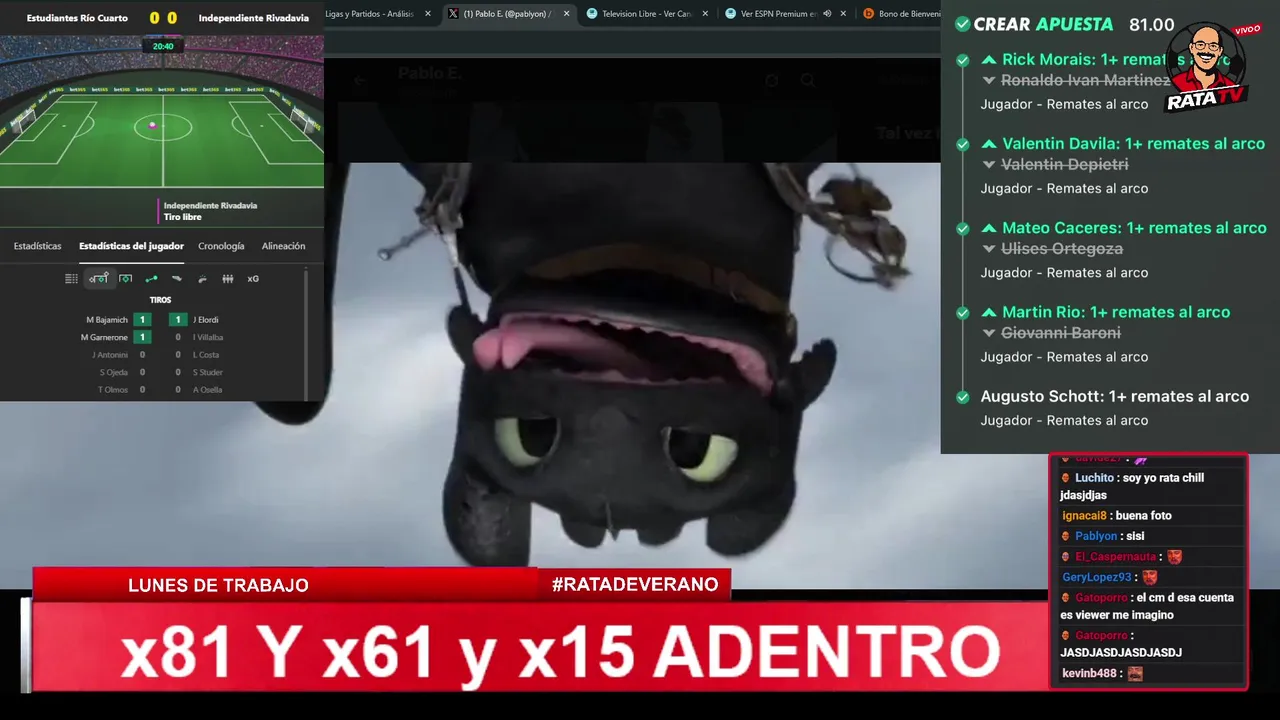
Task: Click the #RATADEVERANO hashtag banner
Action: (x=635, y=585)
